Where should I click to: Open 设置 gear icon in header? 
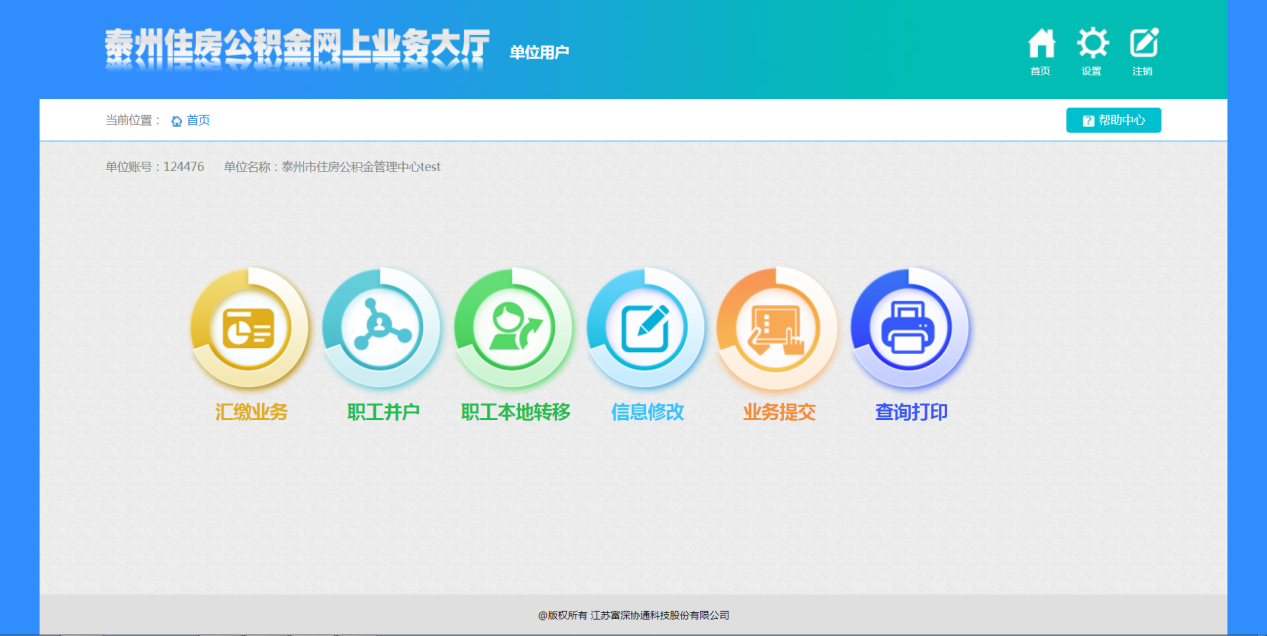[1092, 44]
